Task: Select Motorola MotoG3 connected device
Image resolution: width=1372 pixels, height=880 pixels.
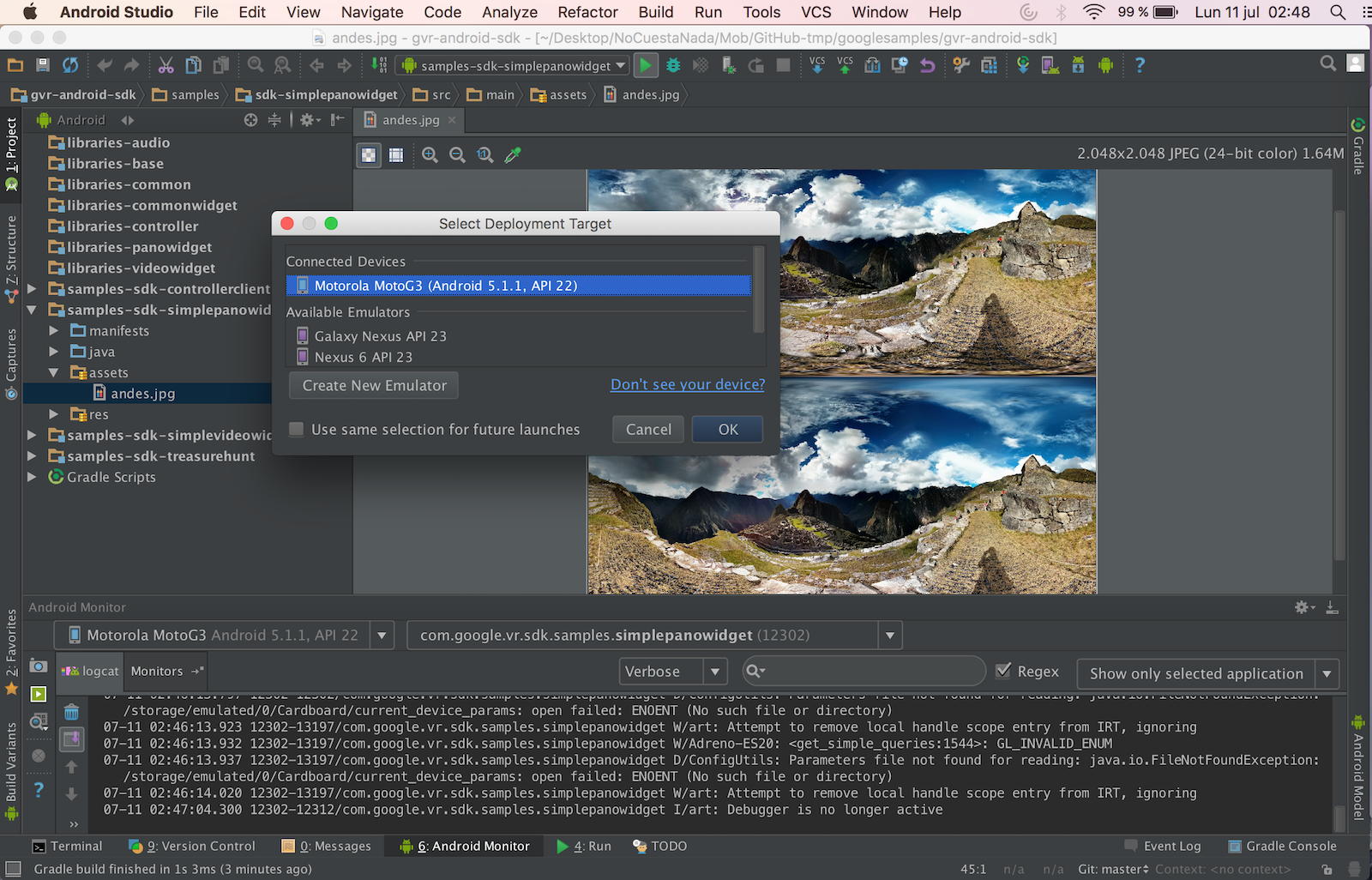Action: tap(519, 286)
